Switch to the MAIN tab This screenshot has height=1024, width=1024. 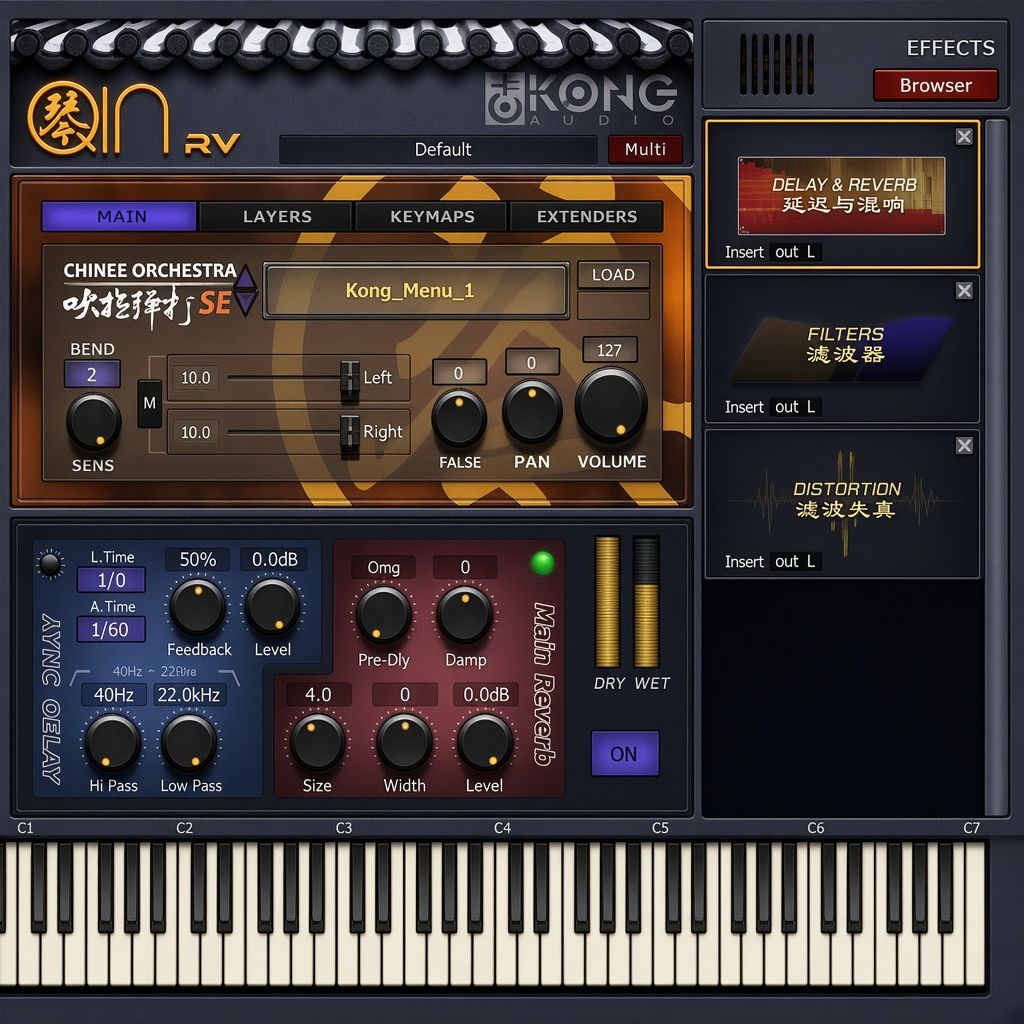pos(119,216)
